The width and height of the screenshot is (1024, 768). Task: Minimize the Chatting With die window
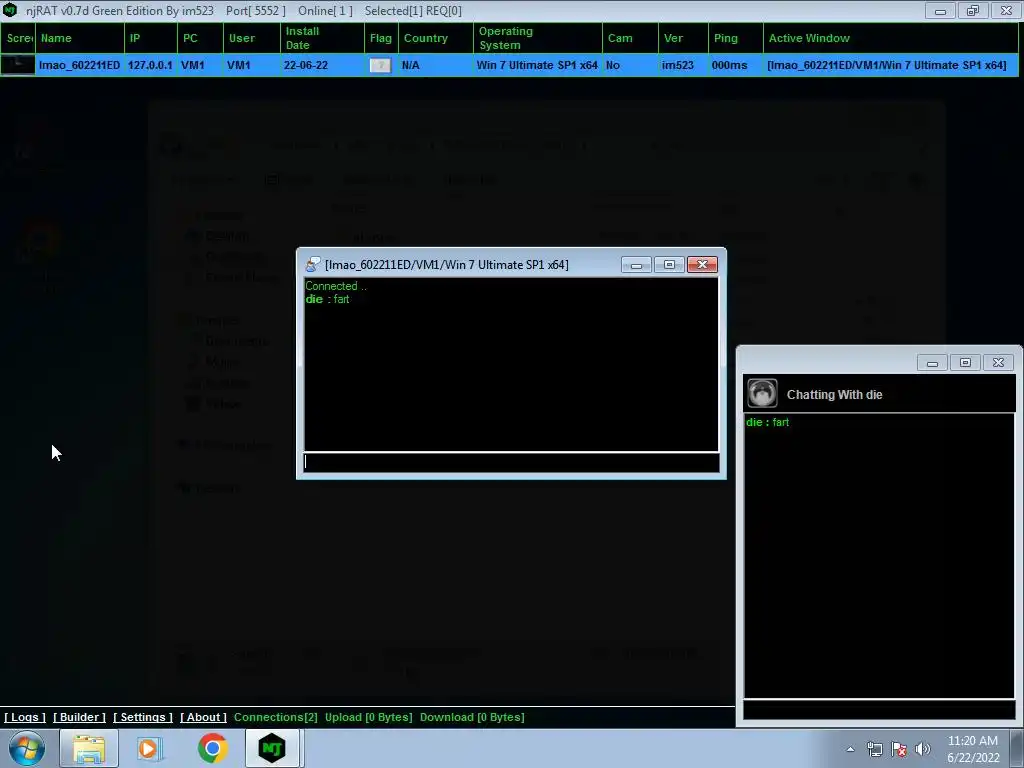pos(933,362)
